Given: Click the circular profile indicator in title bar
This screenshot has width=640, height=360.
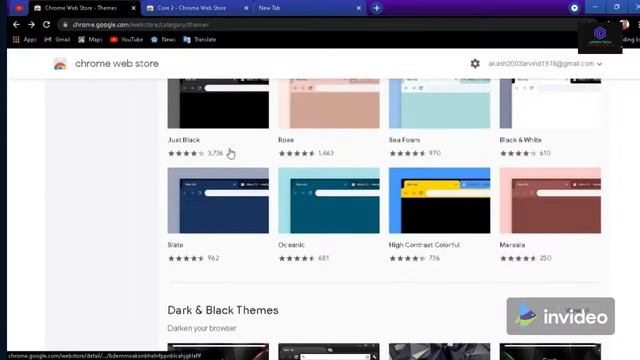Looking at the screenshot, I should [x=574, y=8].
